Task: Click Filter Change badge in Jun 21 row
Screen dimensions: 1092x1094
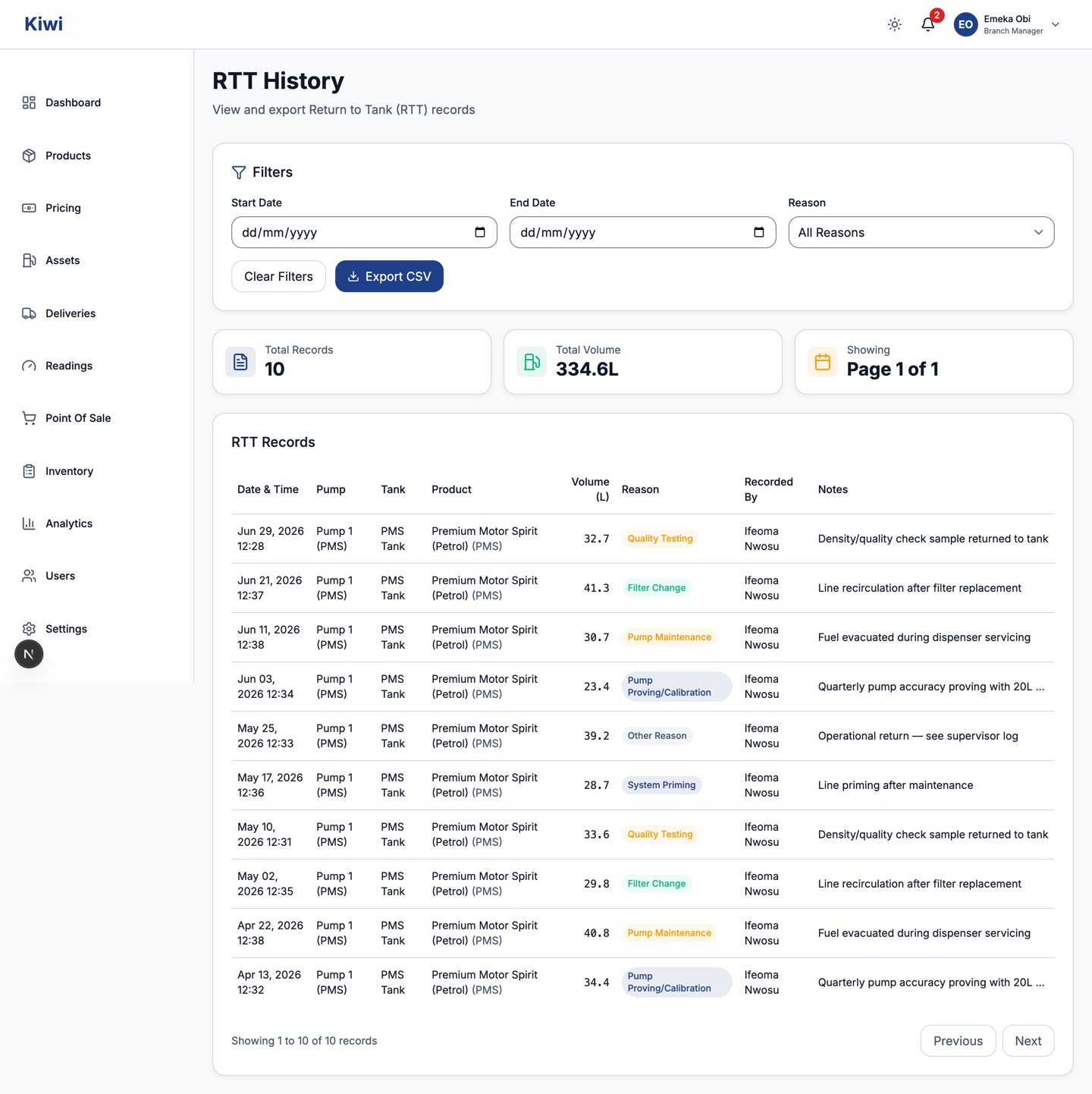Action: 657,588
